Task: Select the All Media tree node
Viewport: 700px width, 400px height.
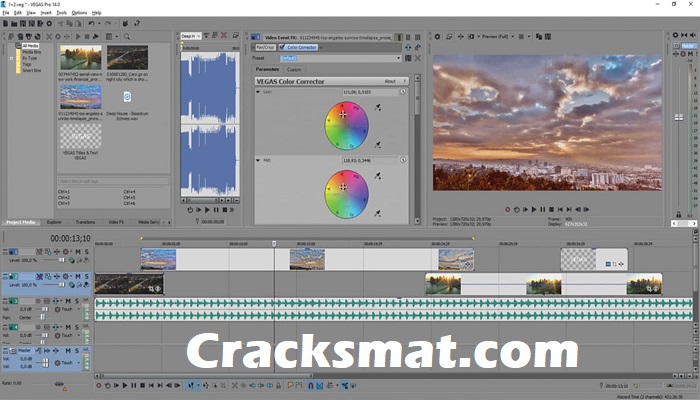Action: click(x=30, y=46)
